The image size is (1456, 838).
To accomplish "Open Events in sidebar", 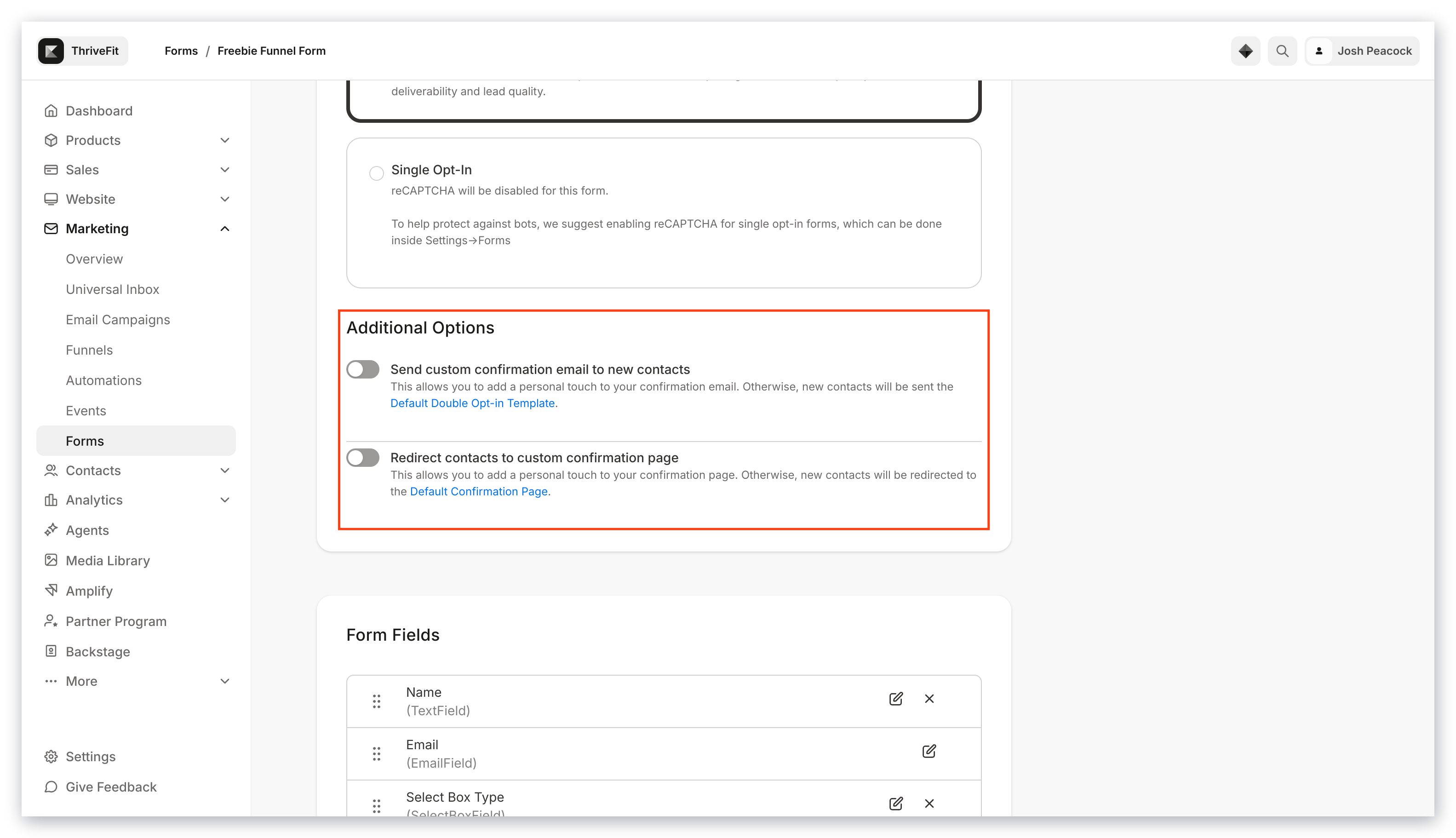I will (x=86, y=410).
